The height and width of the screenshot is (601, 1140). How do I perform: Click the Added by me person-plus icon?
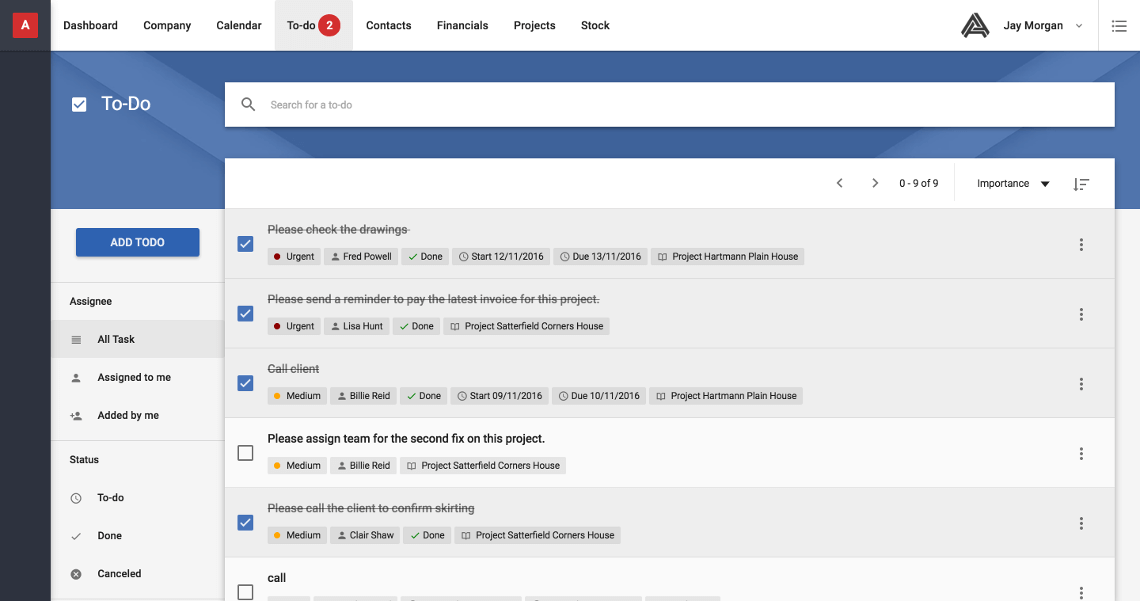pyautogui.click(x=76, y=416)
